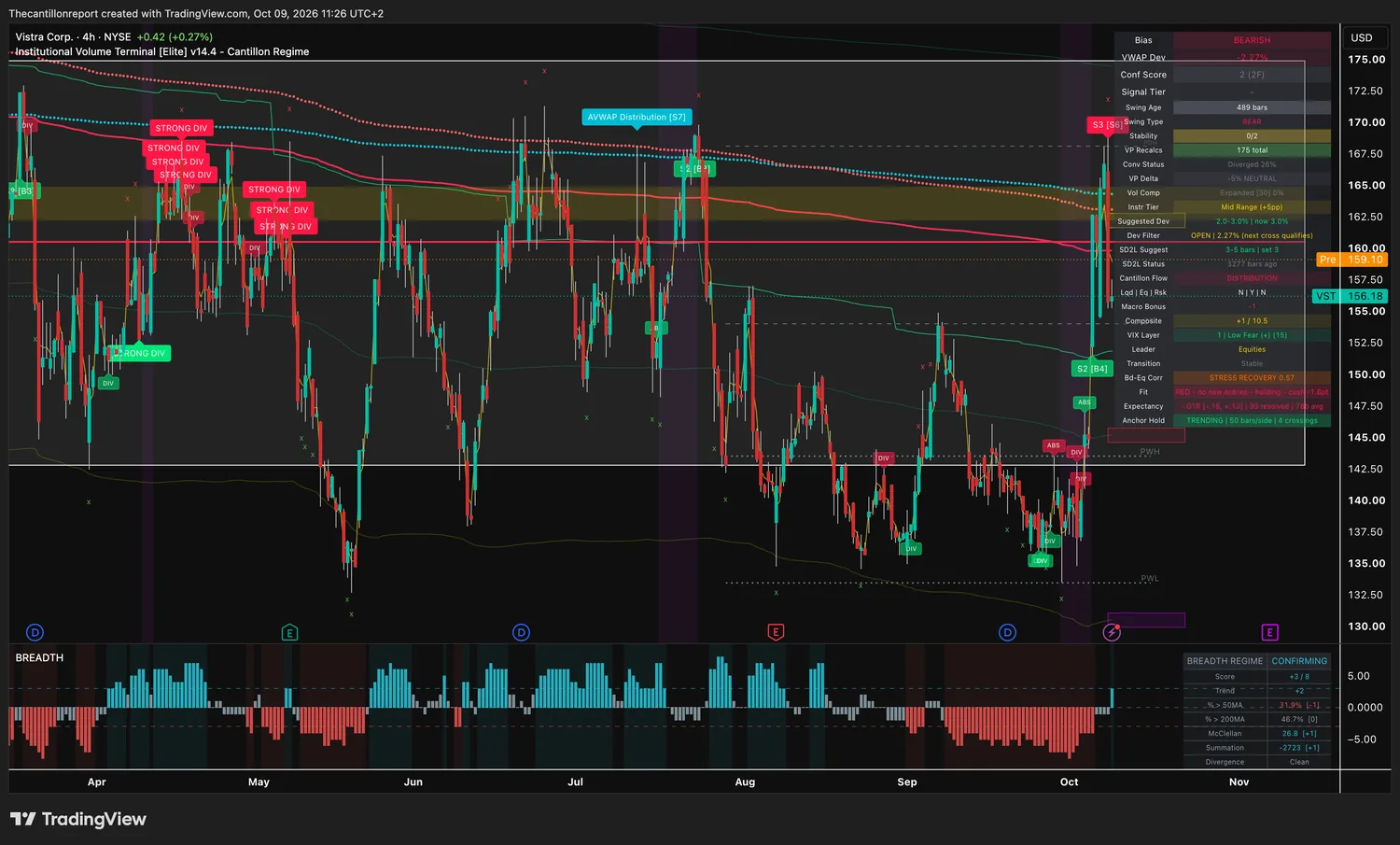Click the Swing Age value 489 bars

point(1252,107)
